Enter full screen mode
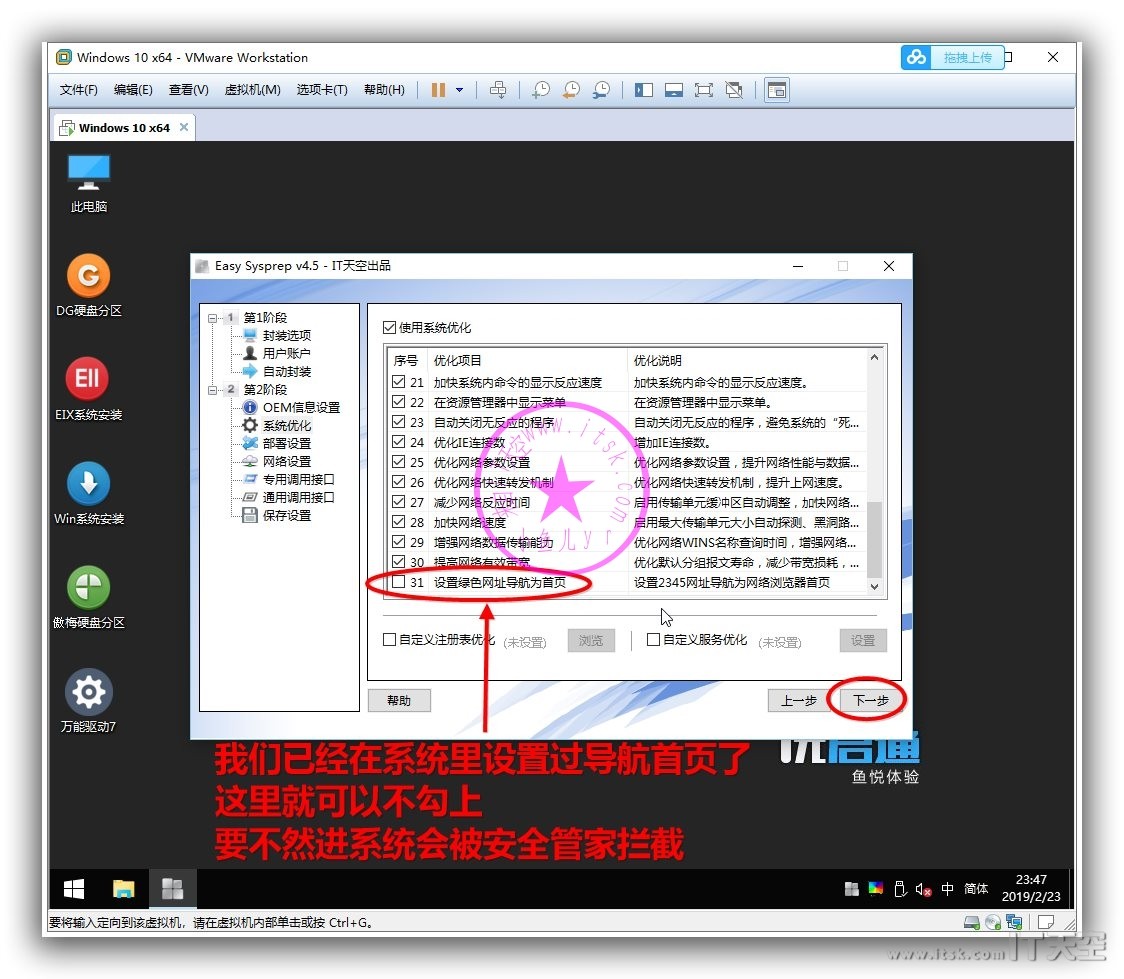The width and height of the screenshot is (1124, 979). [x=704, y=90]
